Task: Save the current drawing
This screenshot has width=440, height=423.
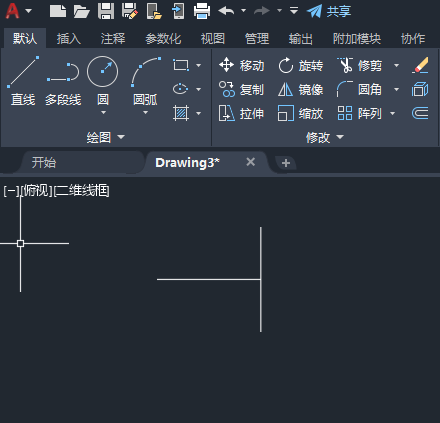Action: click(106, 11)
